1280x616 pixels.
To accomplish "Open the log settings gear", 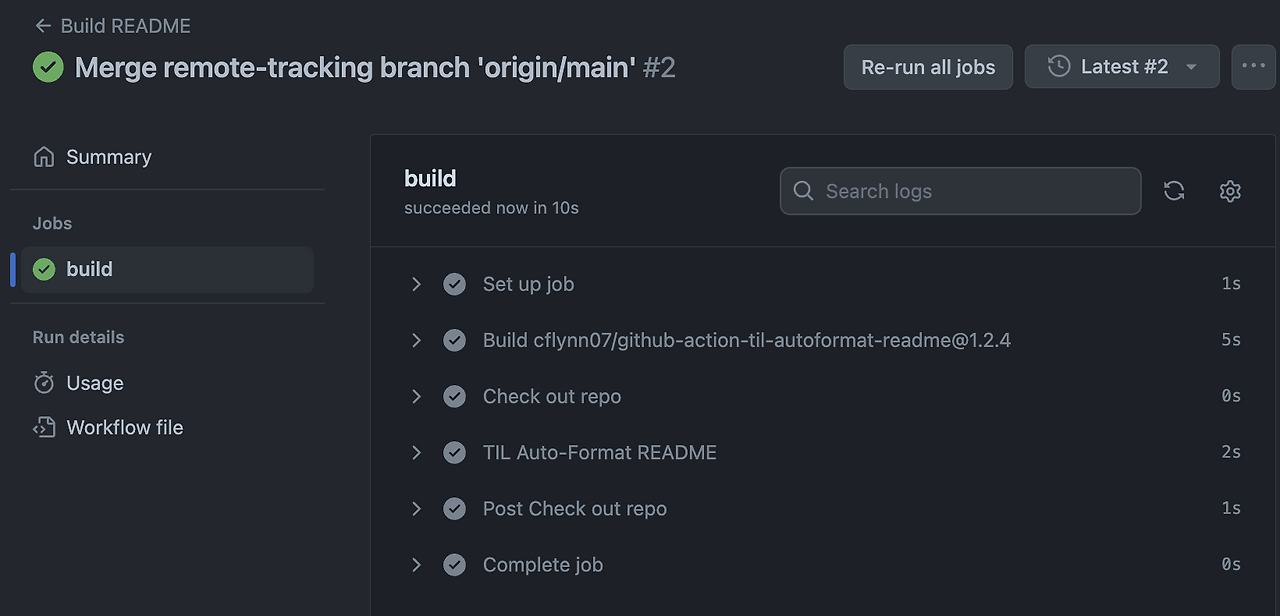I will (x=1229, y=190).
